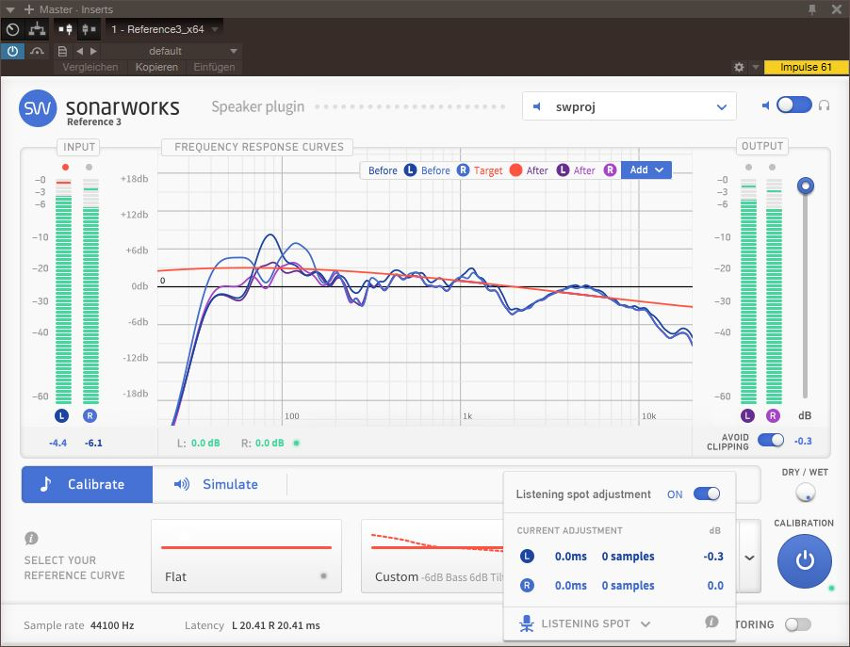The width and height of the screenshot is (850, 647).
Task: Click the L badge in Current Adjustment
Action: point(527,556)
